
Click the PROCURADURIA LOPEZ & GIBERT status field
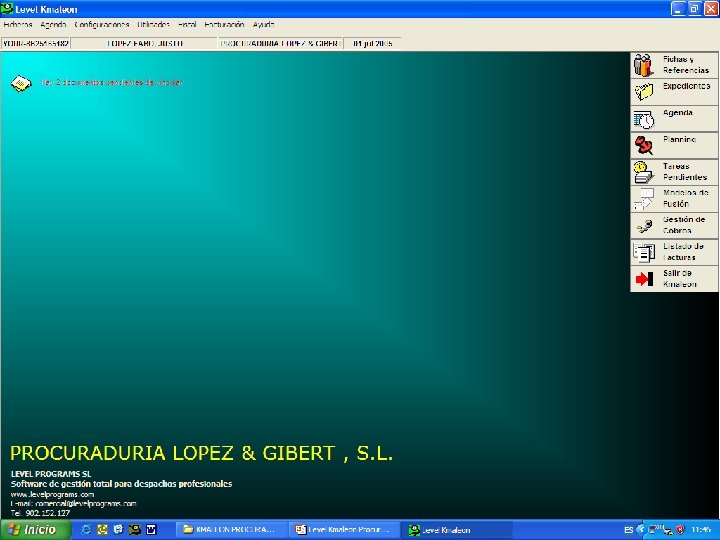tap(280, 44)
